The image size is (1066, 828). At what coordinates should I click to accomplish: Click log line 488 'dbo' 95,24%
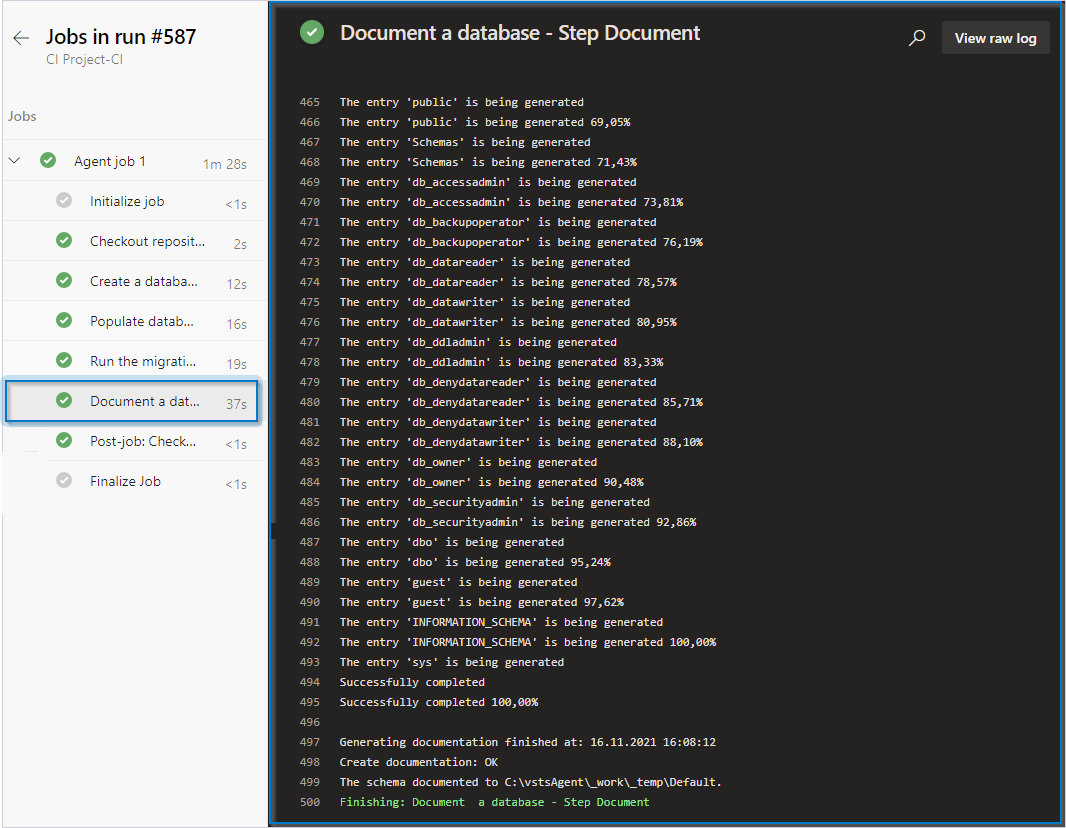[475, 563]
